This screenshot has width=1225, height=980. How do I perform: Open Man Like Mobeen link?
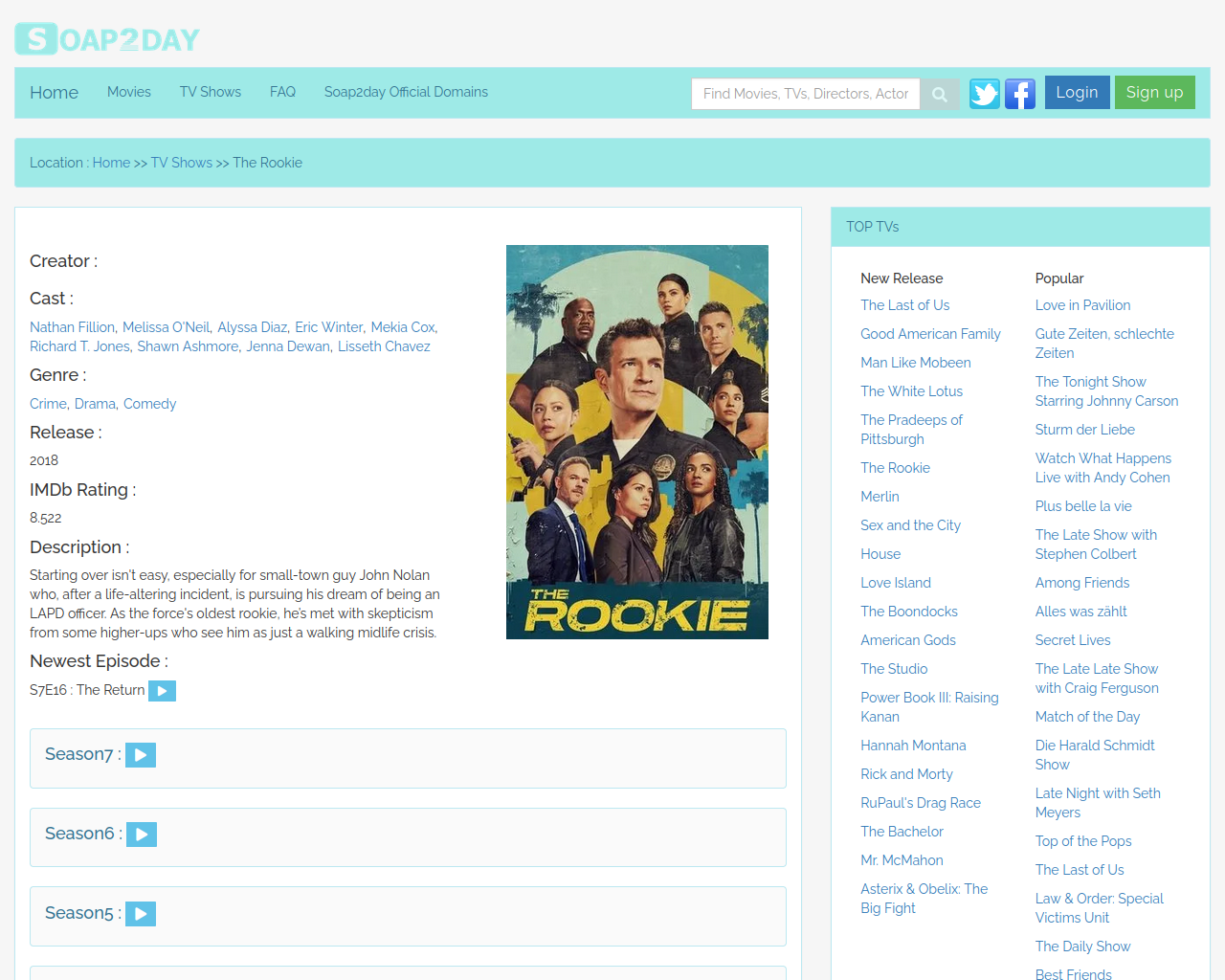[x=916, y=363]
